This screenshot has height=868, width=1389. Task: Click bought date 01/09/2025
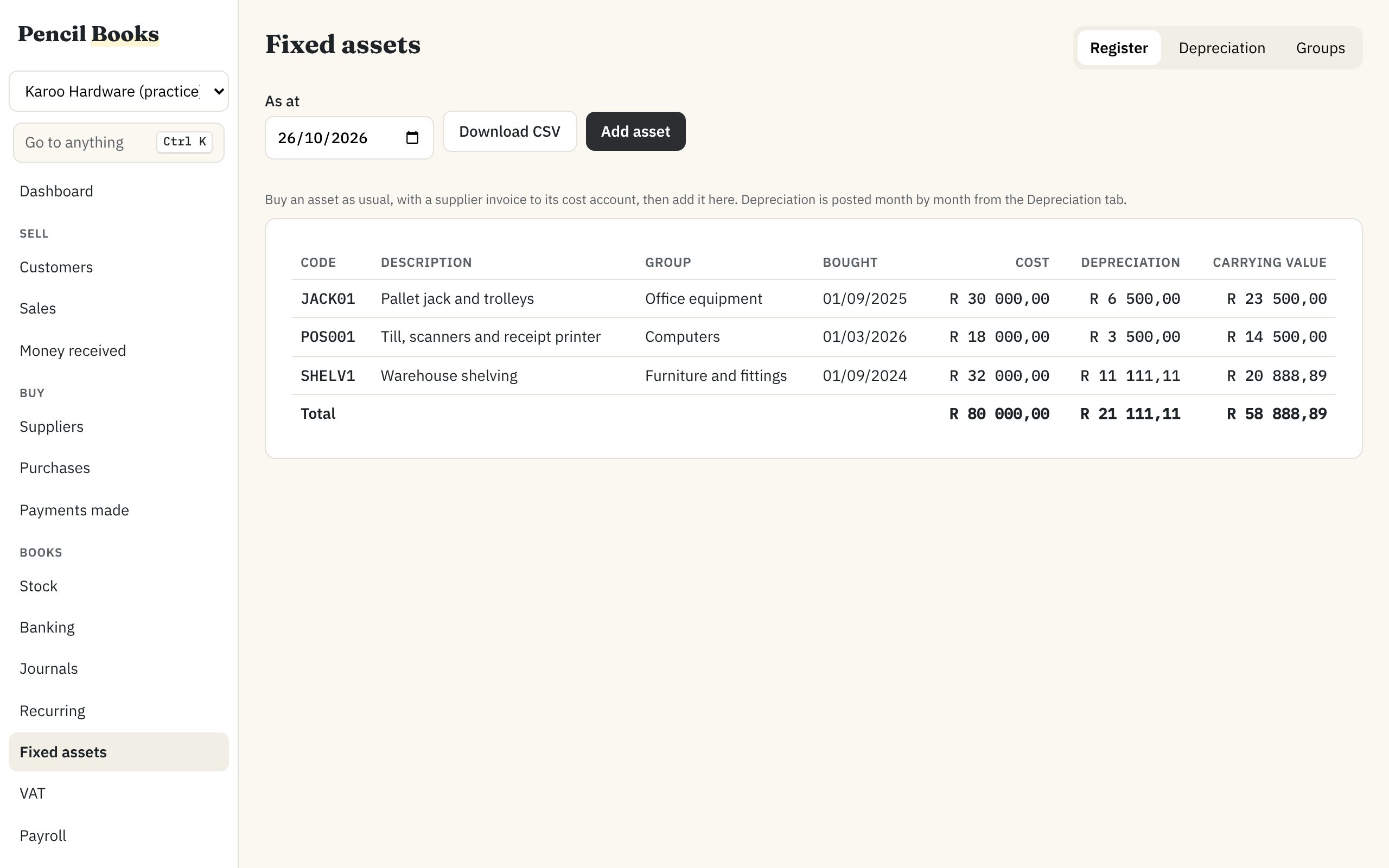(864, 298)
